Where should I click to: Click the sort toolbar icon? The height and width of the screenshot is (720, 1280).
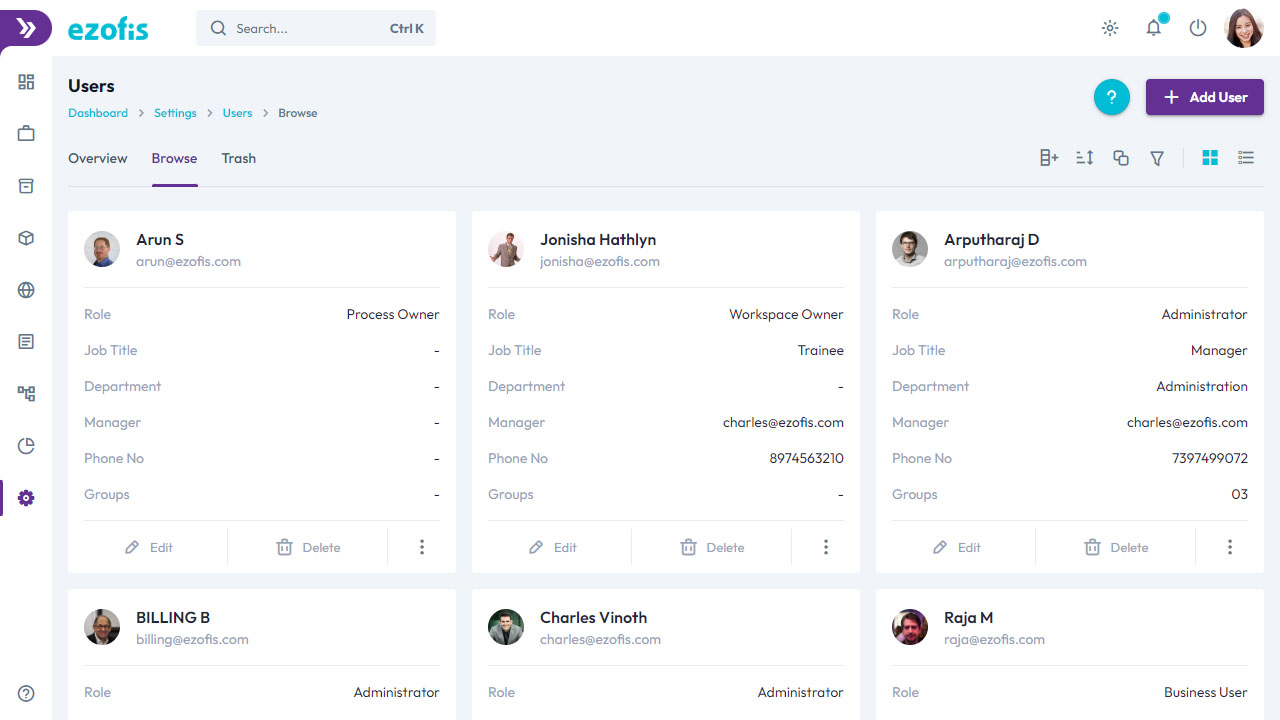1085,158
